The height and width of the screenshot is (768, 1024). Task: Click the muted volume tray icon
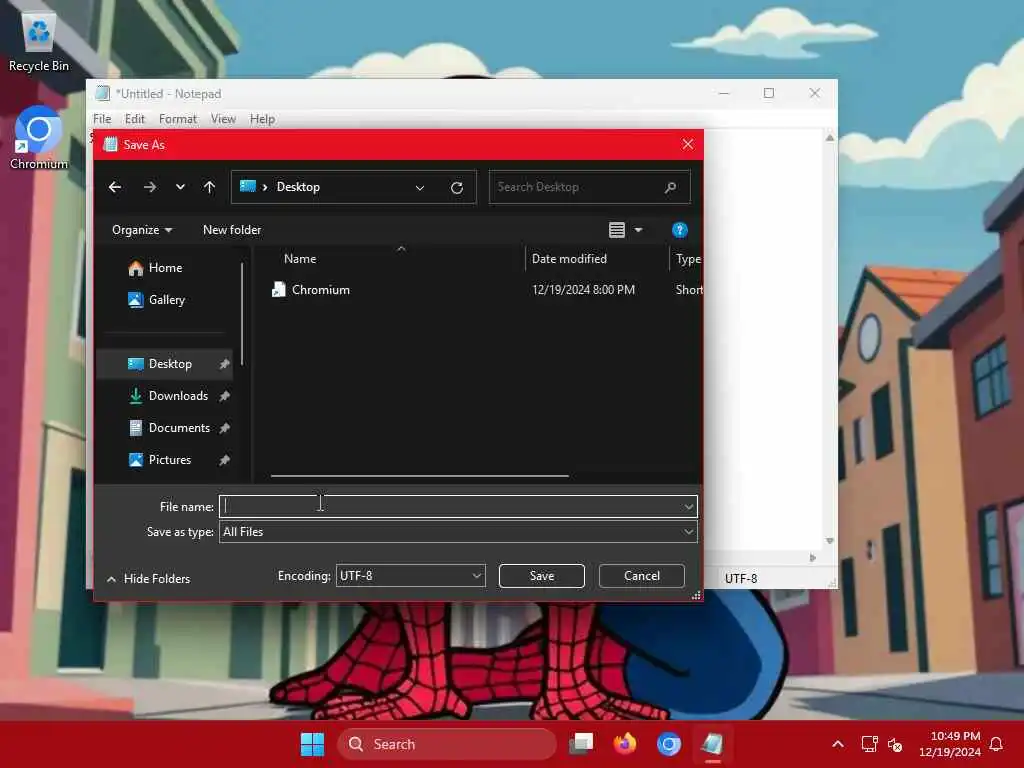[x=895, y=744]
